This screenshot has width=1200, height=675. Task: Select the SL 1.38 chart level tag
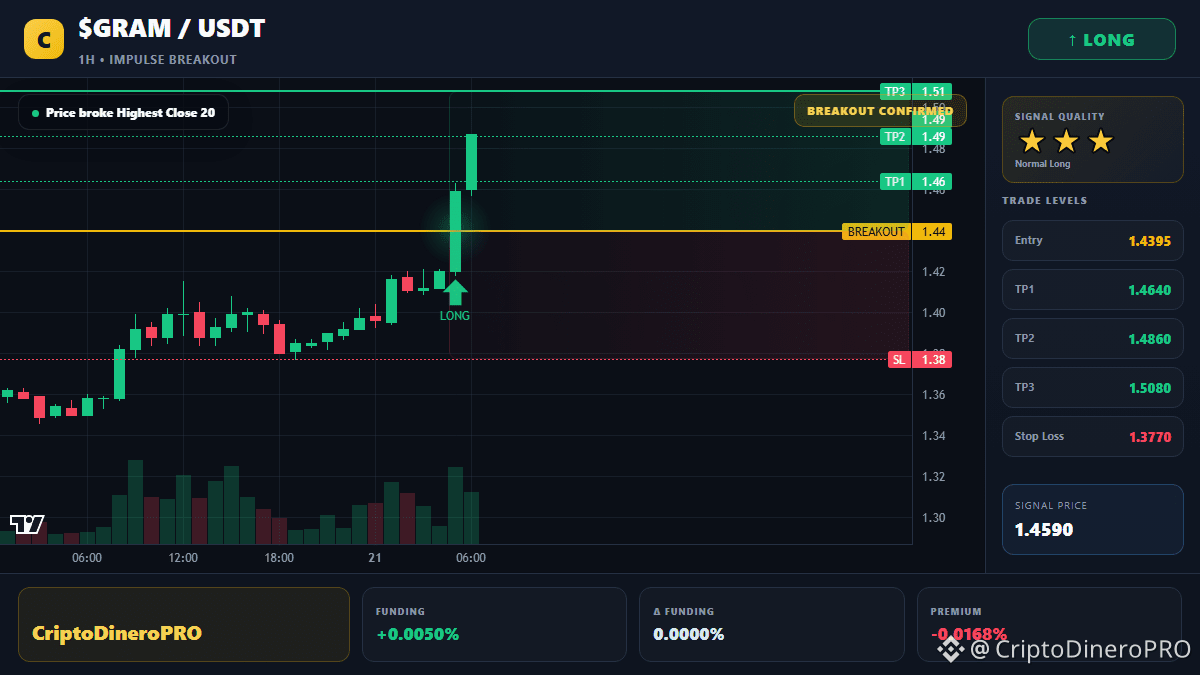tap(919, 360)
